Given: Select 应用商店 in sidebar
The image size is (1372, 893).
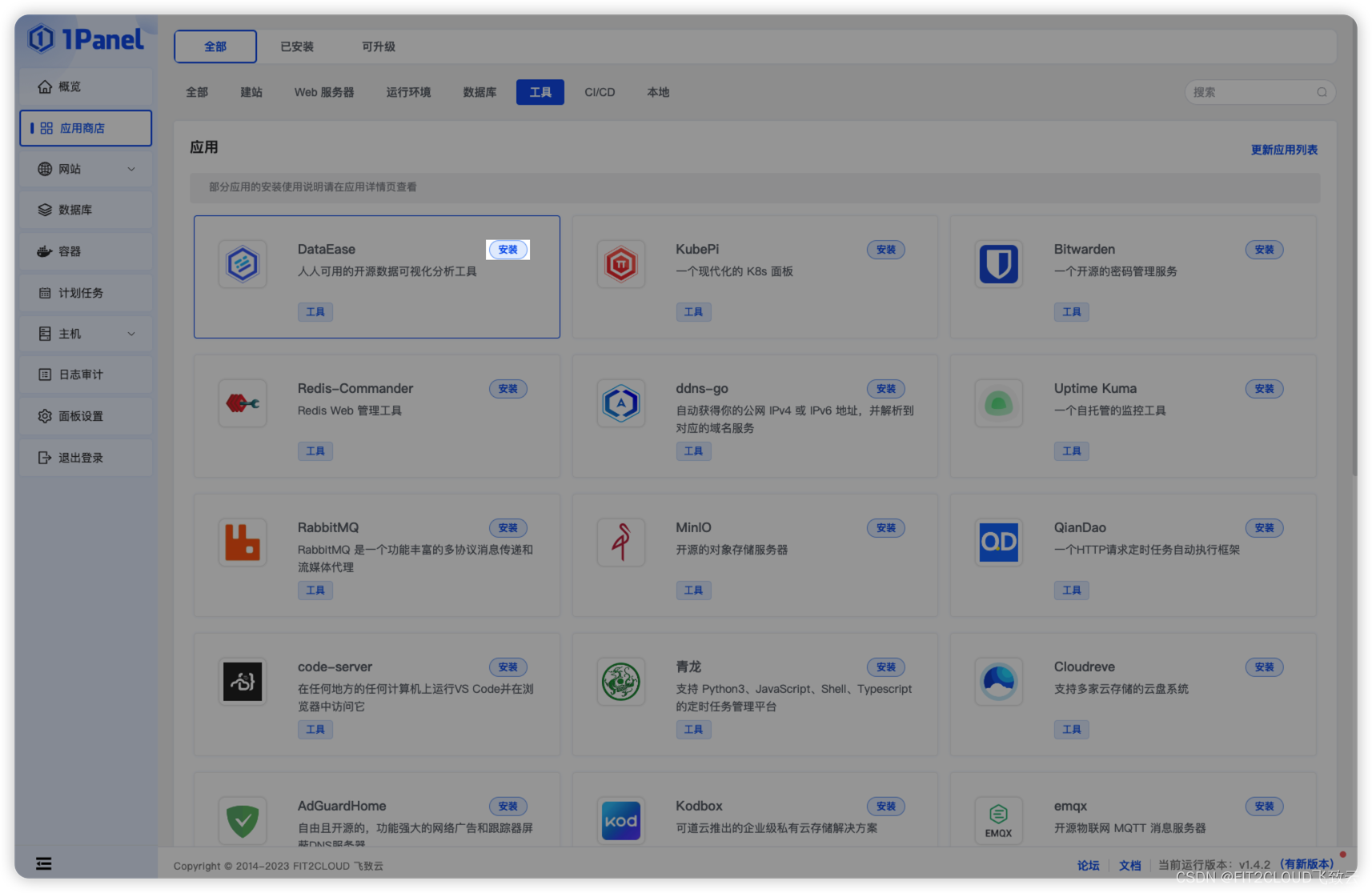Looking at the screenshot, I should click(x=86, y=128).
